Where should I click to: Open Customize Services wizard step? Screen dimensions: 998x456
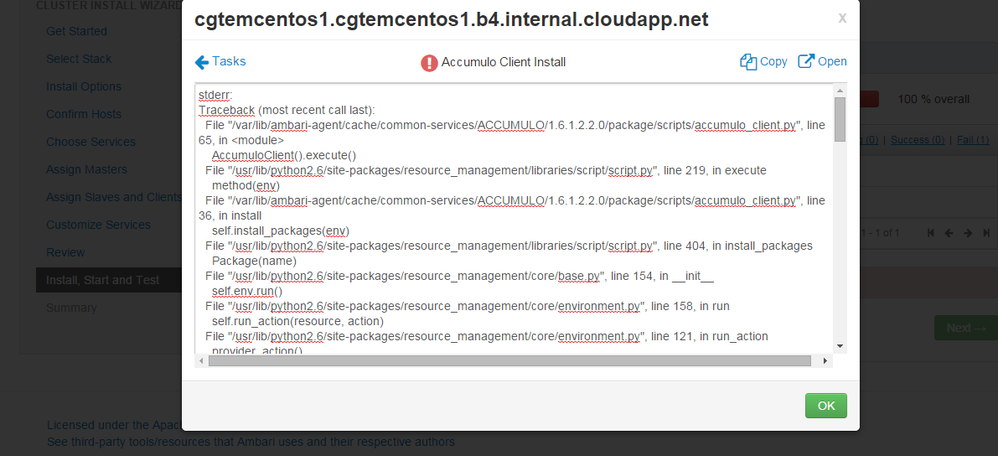[98, 225]
